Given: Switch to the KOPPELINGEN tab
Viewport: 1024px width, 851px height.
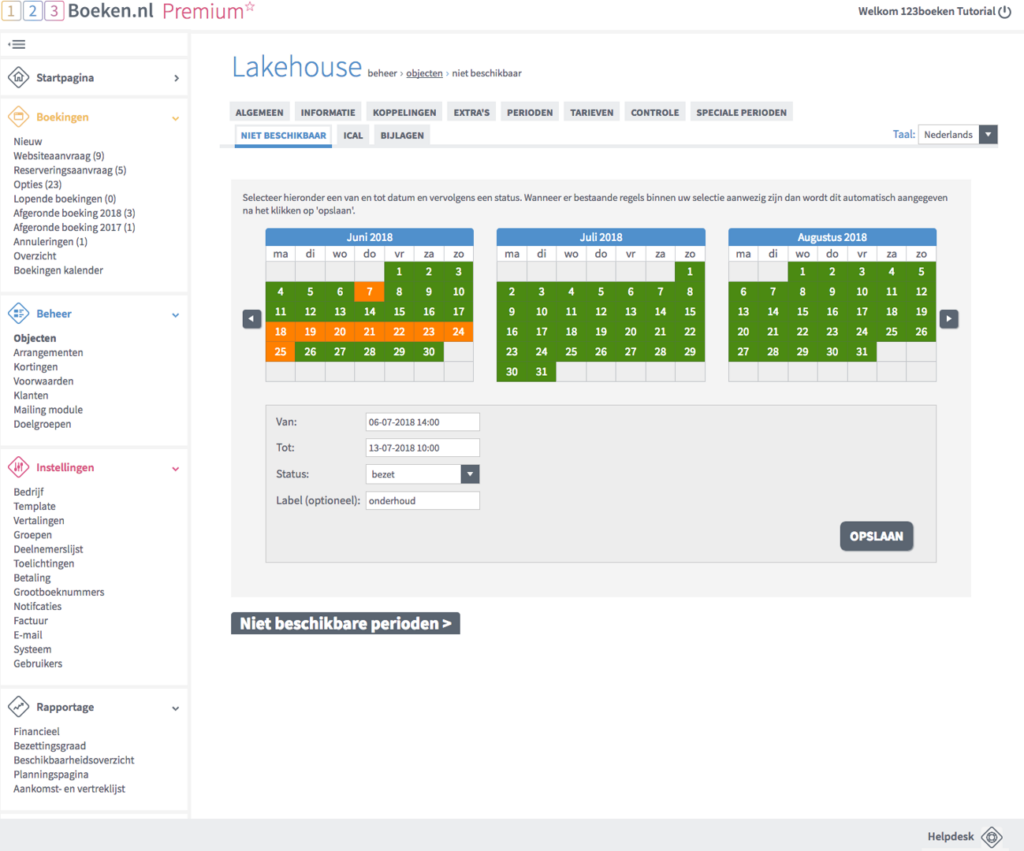Looking at the screenshot, I should (404, 112).
